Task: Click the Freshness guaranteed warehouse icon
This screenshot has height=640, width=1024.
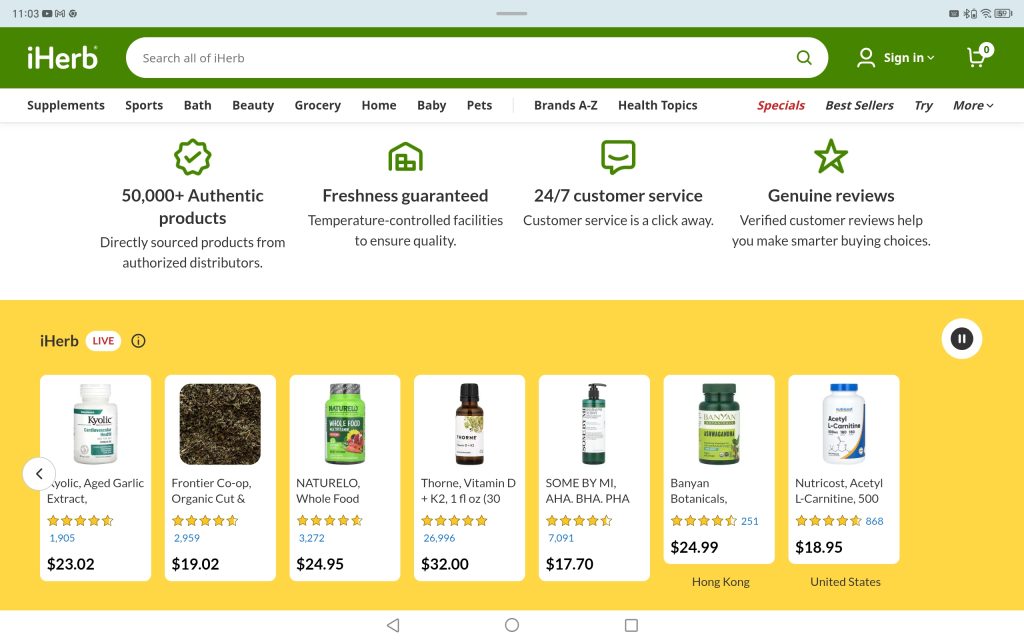Action: click(405, 157)
